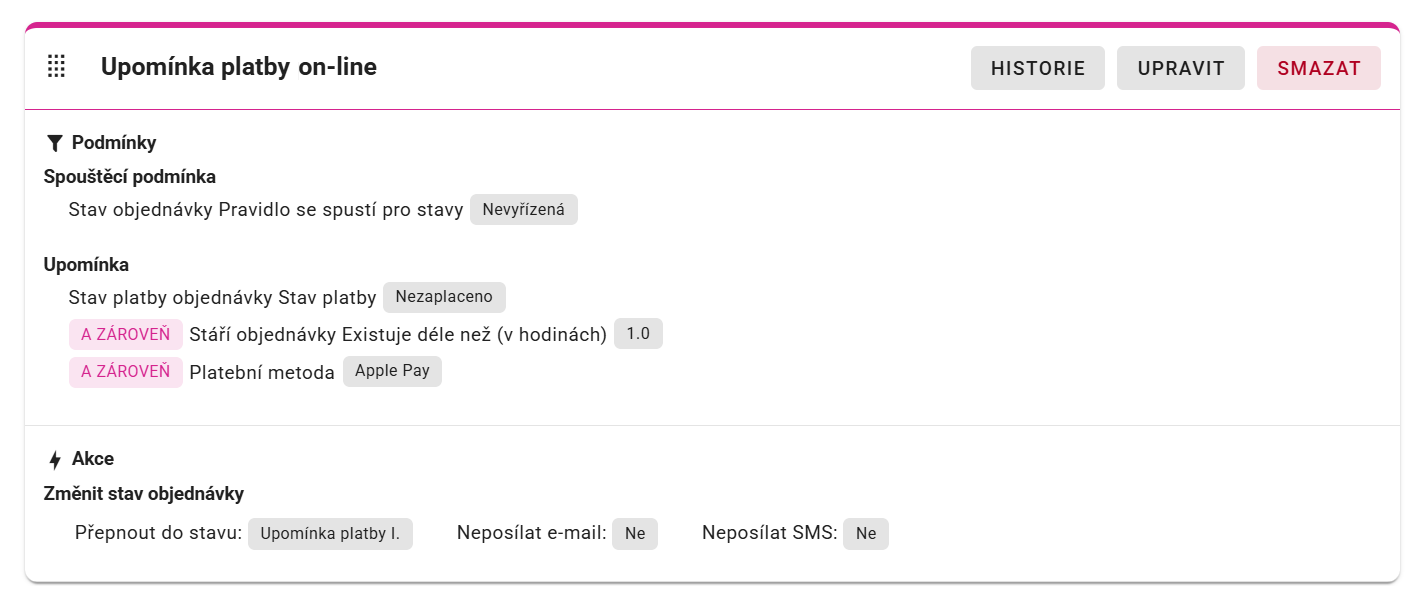The height and width of the screenshot is (606, 1425).
Task: Click the Ne chip for Neposílat e-mail
Action: pos(635,534)
